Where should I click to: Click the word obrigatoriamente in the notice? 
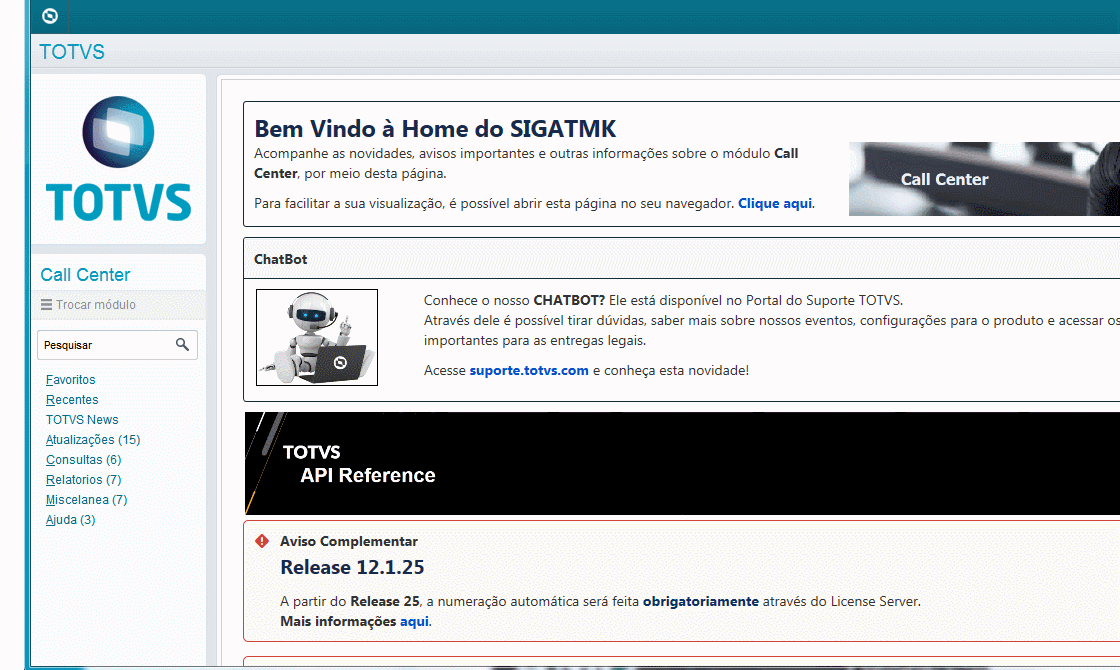(x=701, y=601)
